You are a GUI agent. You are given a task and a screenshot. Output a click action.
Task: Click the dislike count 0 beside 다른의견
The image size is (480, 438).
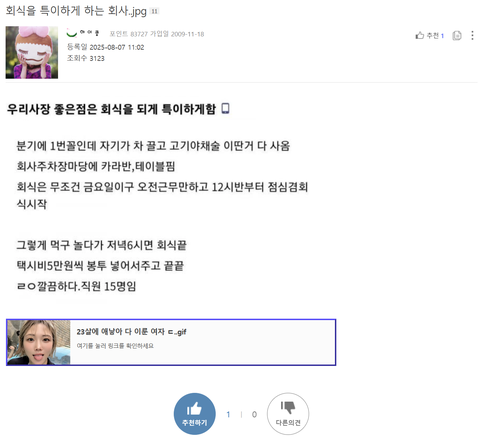(254, 414)
